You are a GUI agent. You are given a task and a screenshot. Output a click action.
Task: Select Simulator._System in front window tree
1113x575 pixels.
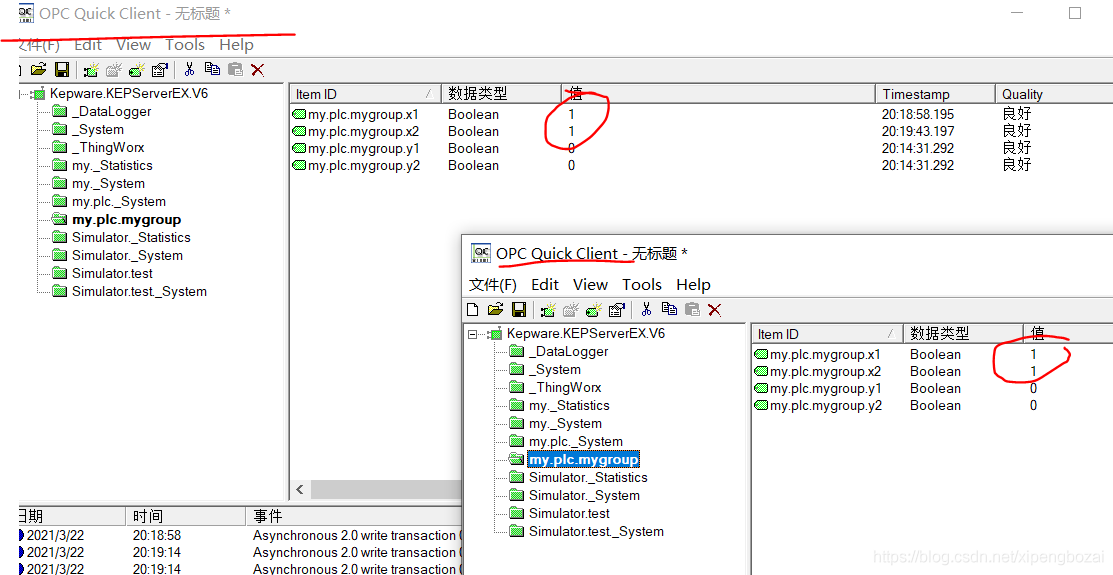tap(584, 495)
